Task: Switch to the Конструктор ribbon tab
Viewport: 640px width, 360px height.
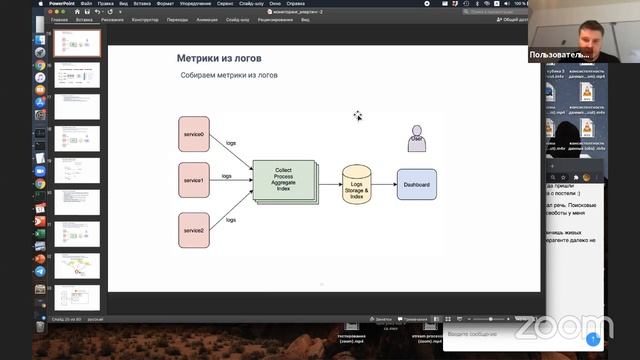Action: (x=145, y=20)
